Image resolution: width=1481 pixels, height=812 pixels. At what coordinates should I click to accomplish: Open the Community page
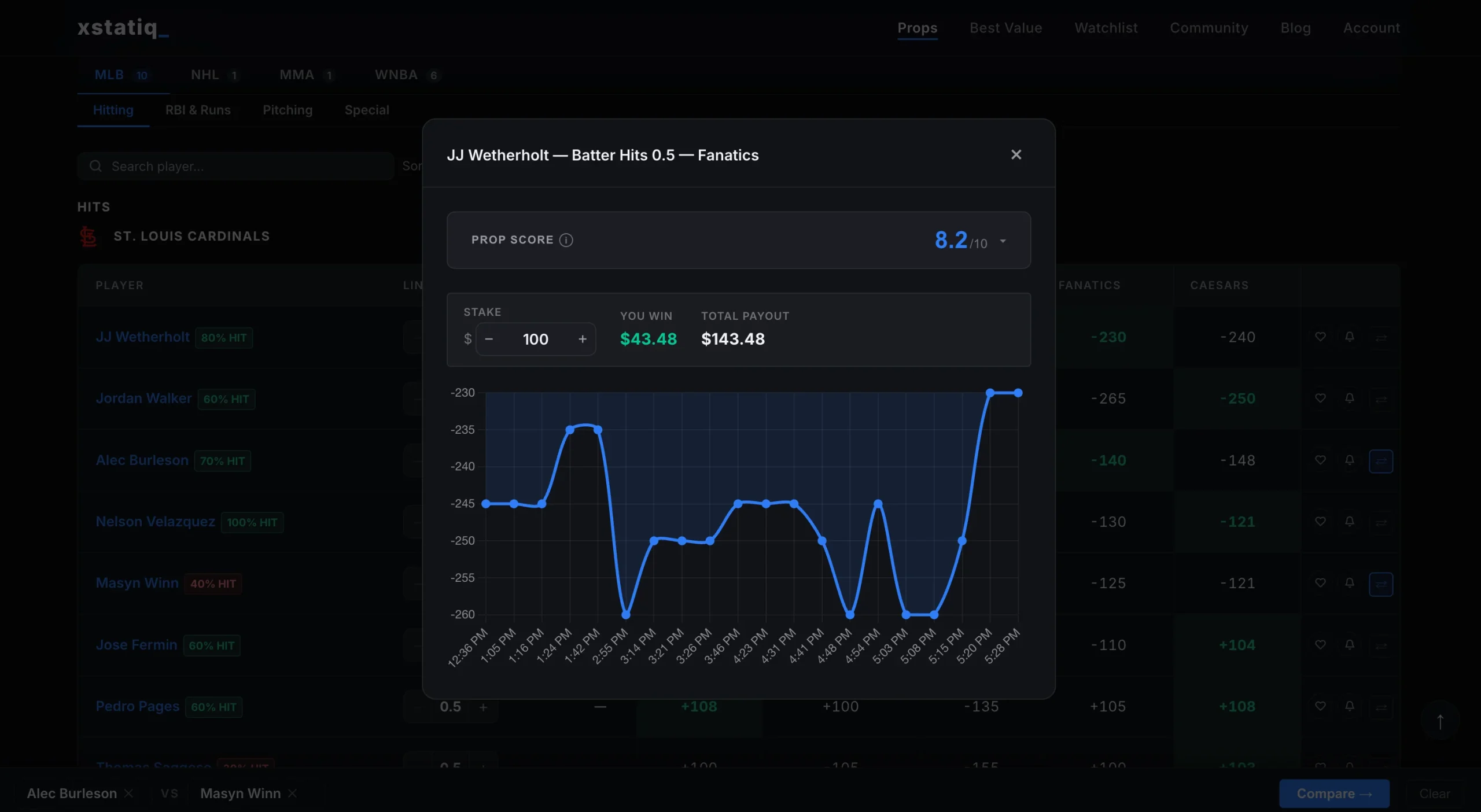[x=1209, y=28]
